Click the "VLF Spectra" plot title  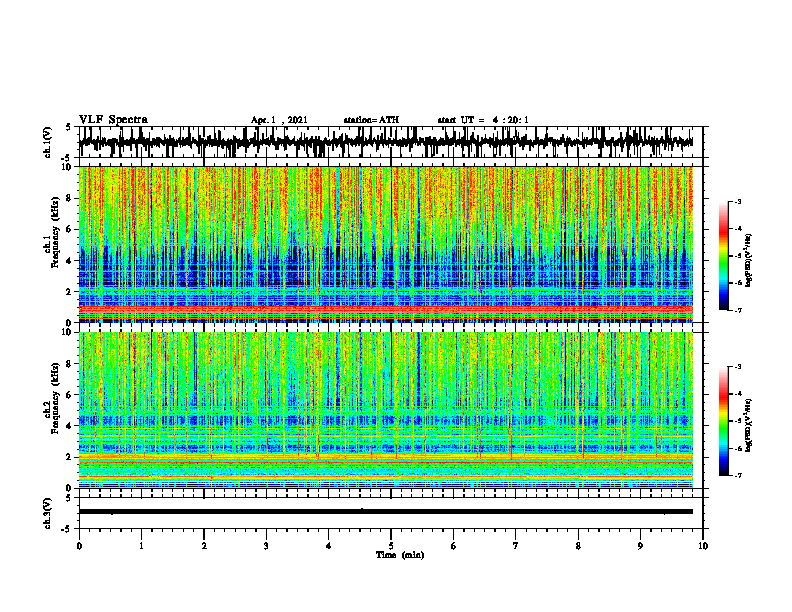point(113,120)
